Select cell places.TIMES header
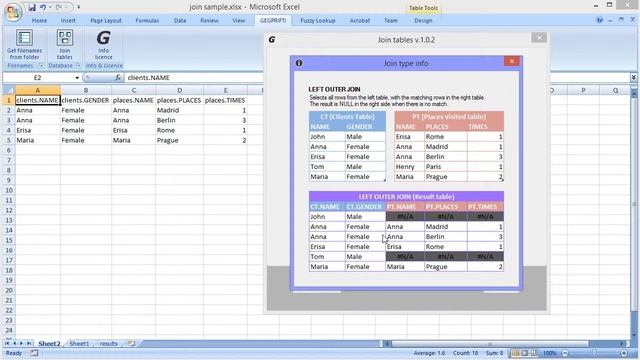Viewport: 640px width, 360px height. 225,100
